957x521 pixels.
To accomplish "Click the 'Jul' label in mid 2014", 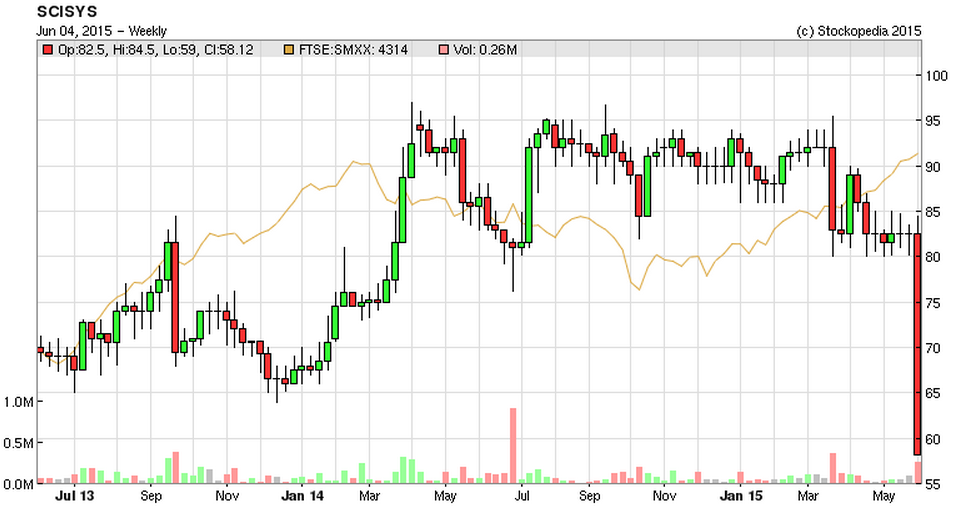I will 521,496.
